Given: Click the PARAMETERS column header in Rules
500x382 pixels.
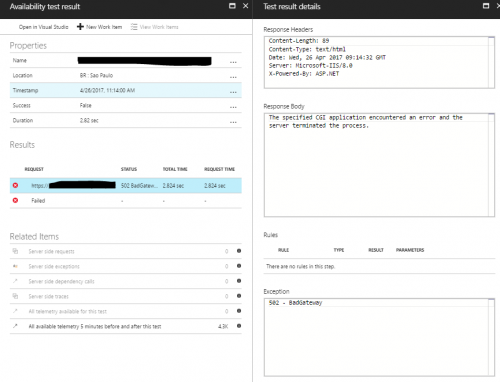Looking at the screenshot, I should click(x=410, y=250).
